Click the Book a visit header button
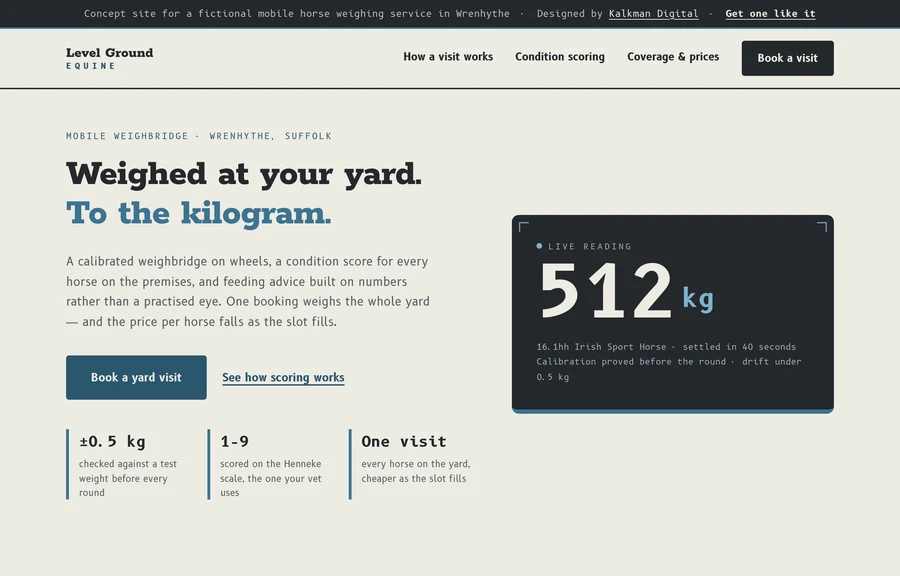900x576 pixels. 788,58
